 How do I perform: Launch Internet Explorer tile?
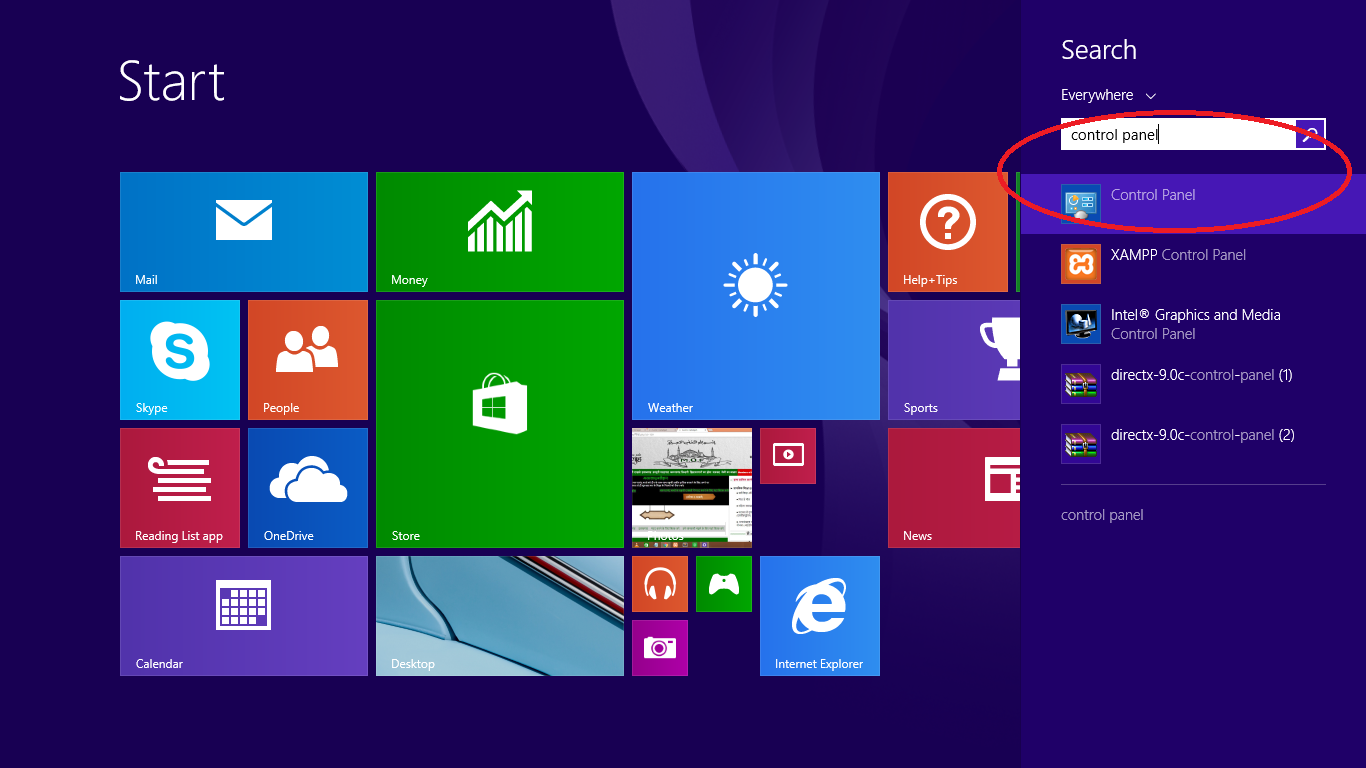click(x=819, y=615)
